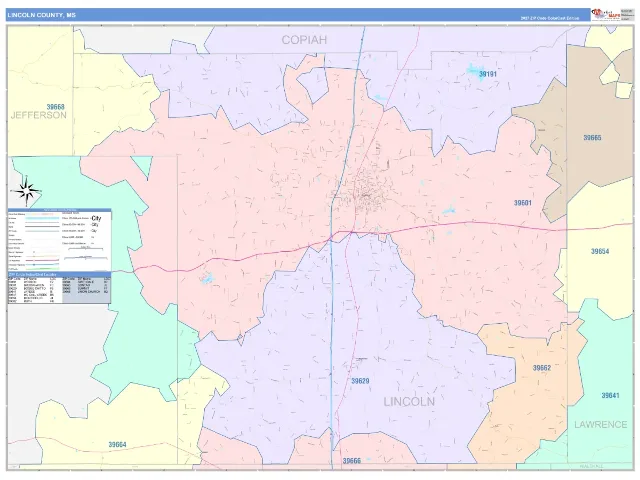Select ZIP code label 39654
640x480 pixels.
600,251
